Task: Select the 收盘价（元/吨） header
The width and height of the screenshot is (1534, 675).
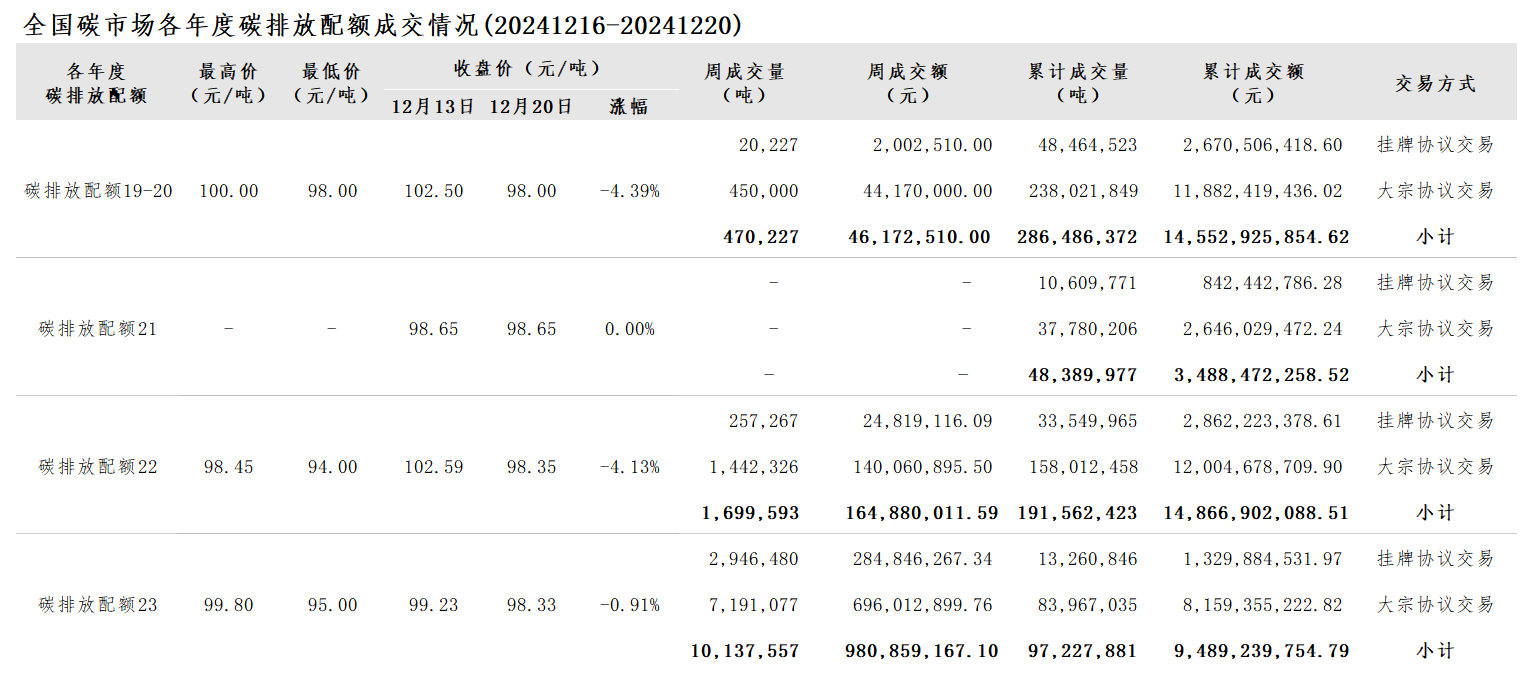Action: click(x=528, y=68)
